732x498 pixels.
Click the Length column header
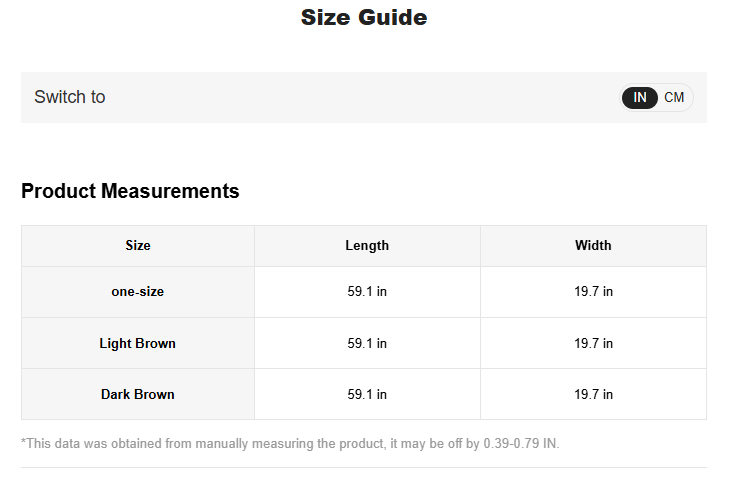[367, 245]
